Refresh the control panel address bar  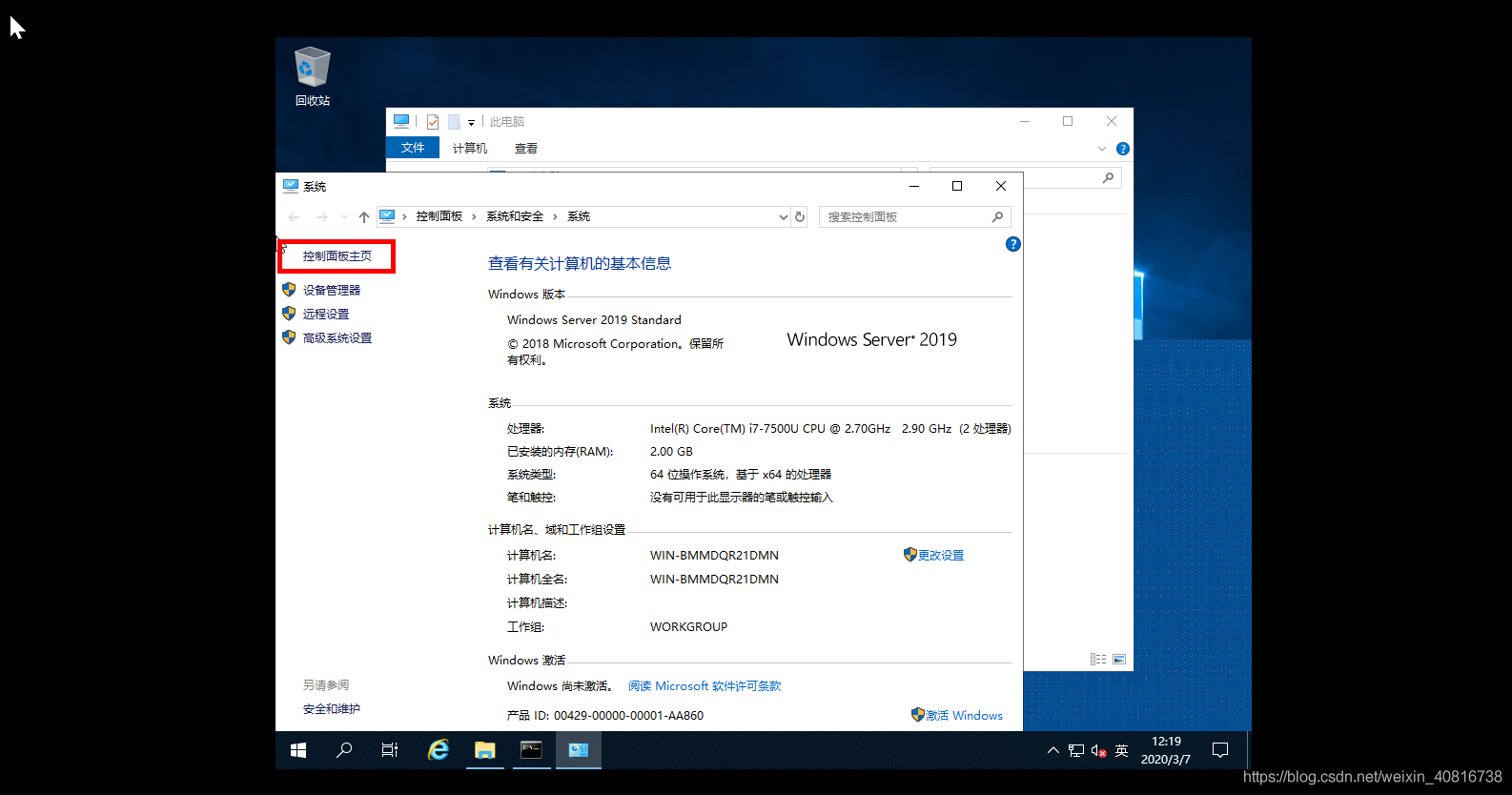pos(800,217)
